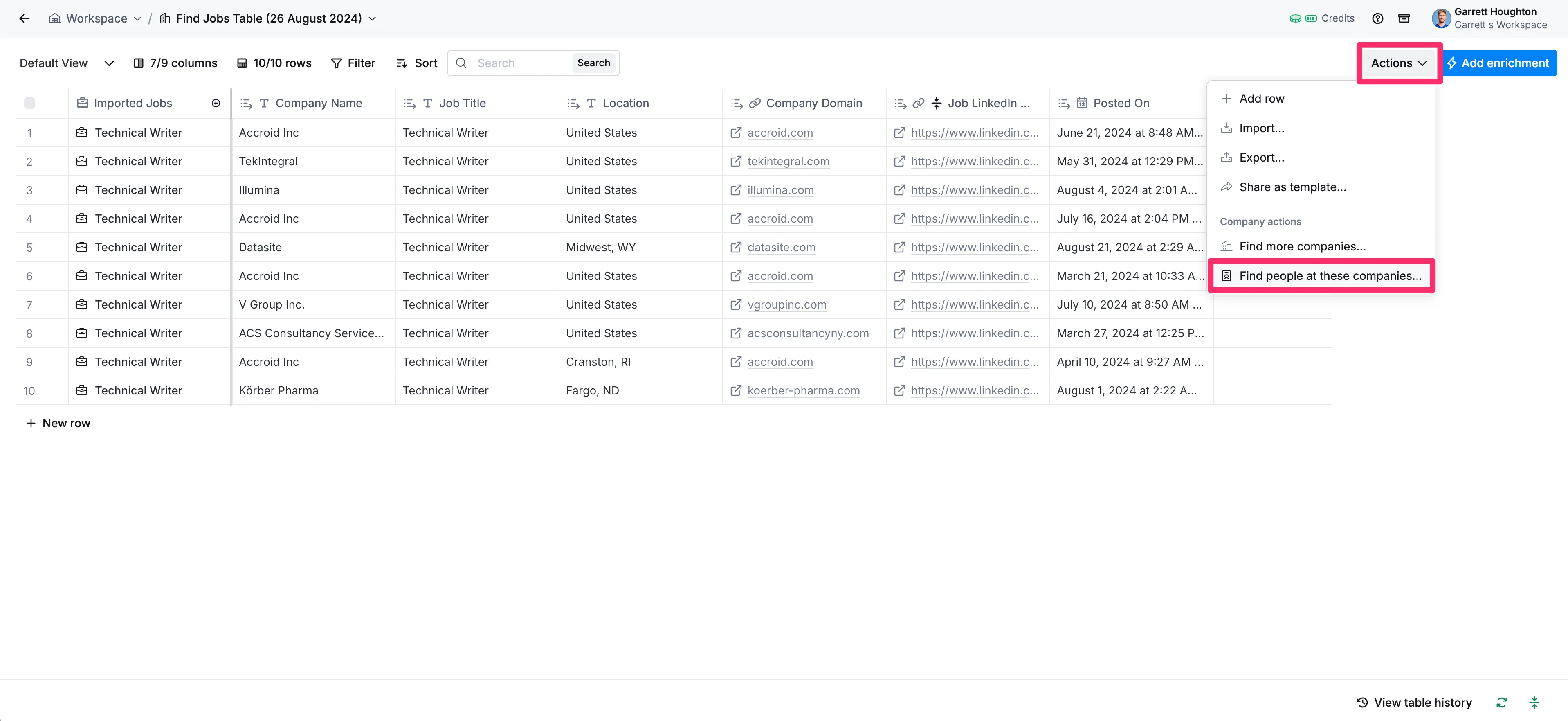
Task: Expand the Find Jobs Table title chevron
Action: 372,18
